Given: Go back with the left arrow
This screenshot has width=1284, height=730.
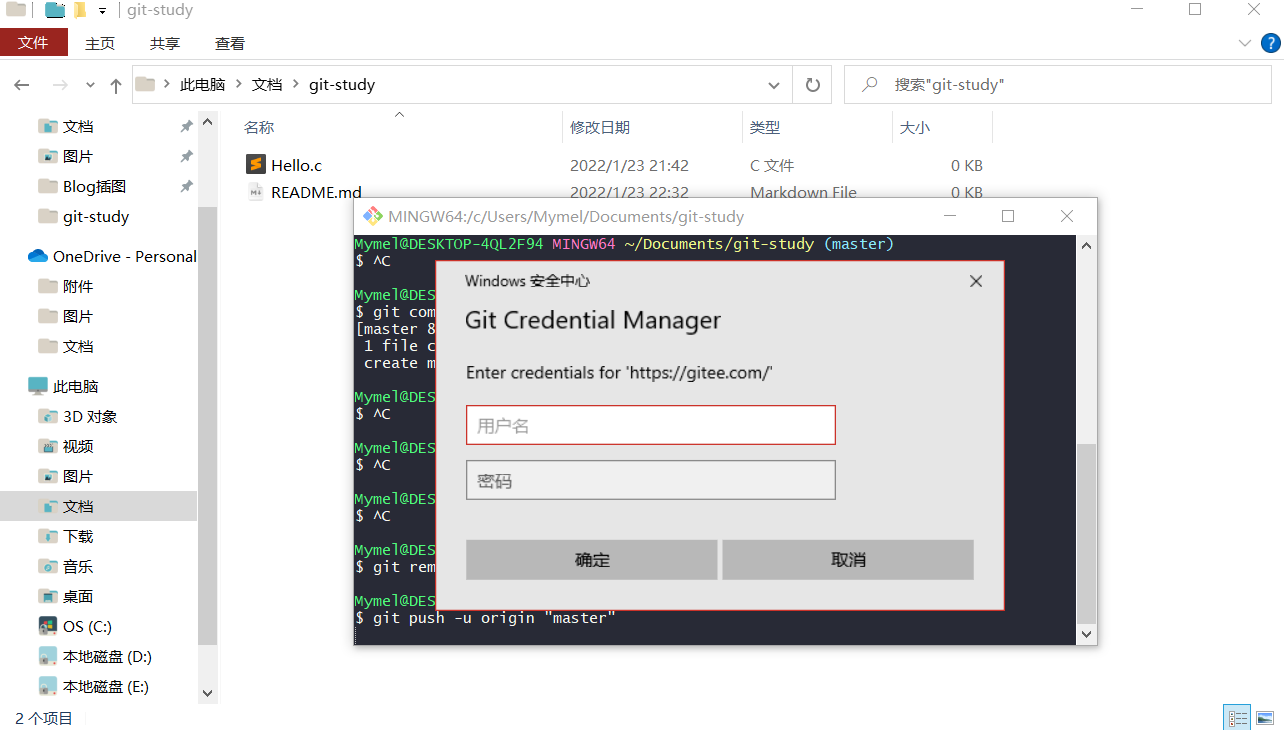Looking at the screenshot, I should click(22, 85).
